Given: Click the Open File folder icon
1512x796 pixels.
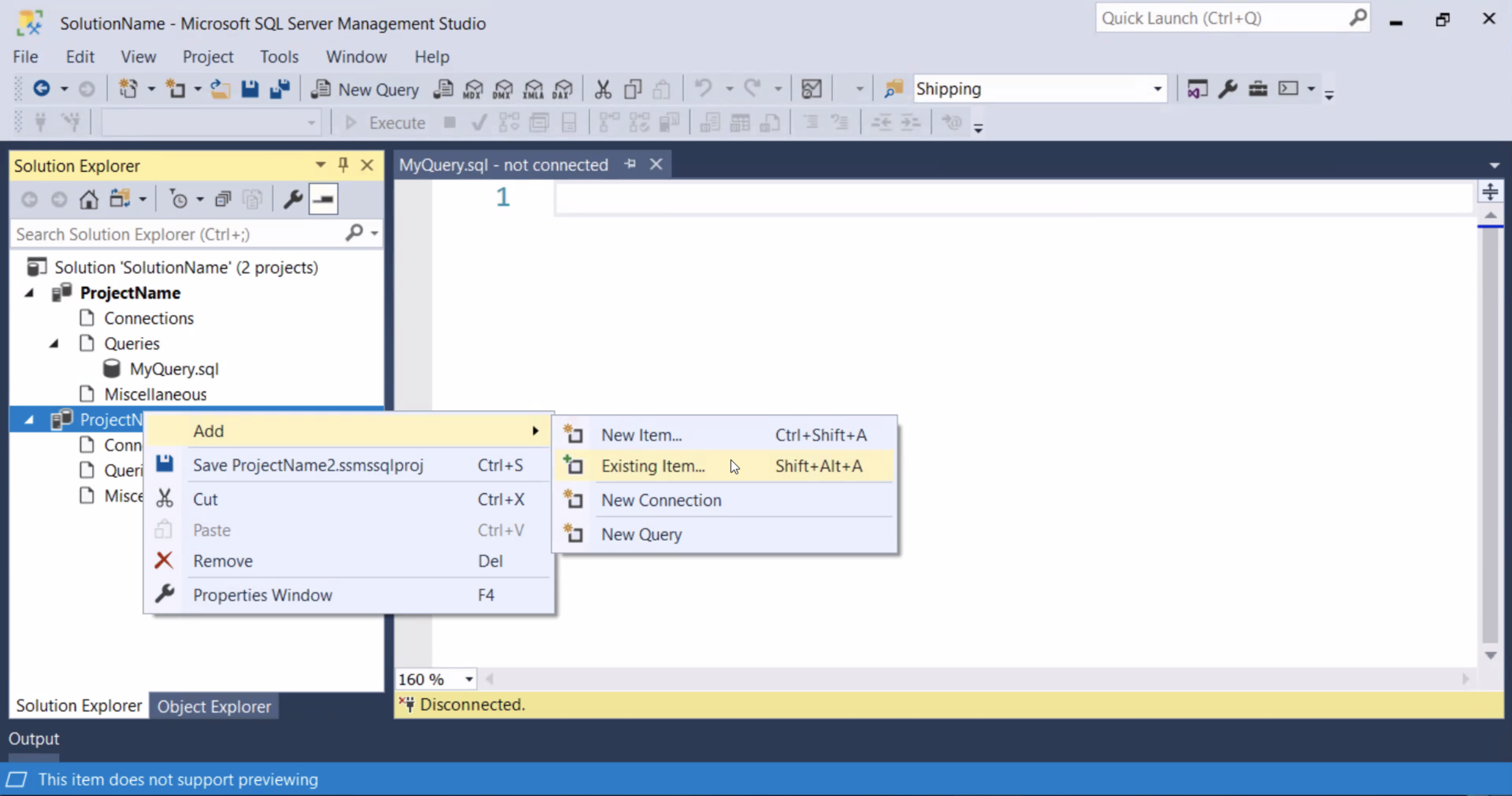Looking at the screenshot, I should click(220, 89).
